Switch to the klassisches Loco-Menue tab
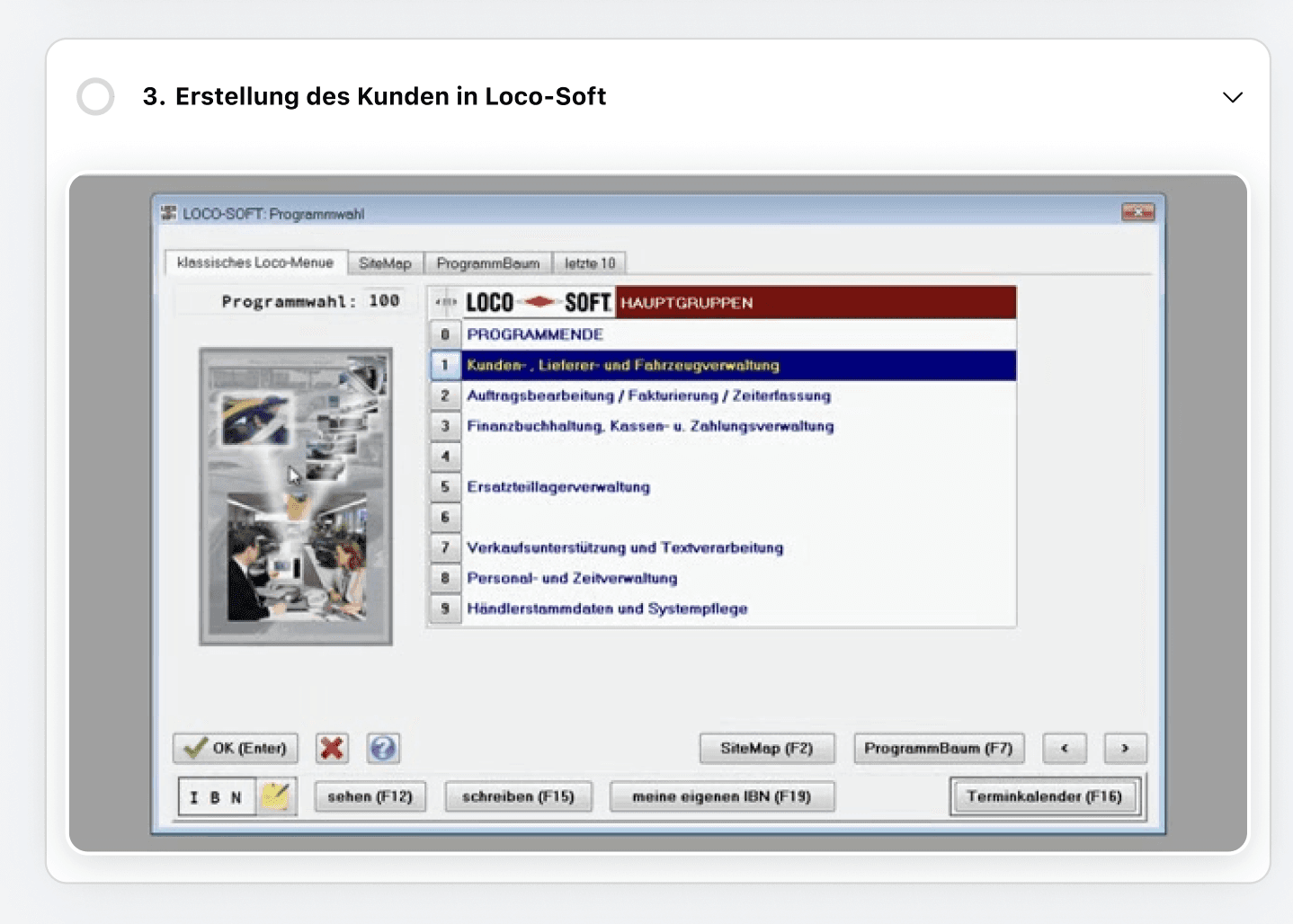Image resolution: width=1293 pixels, height=924 pixels. (x=255, y=262)
